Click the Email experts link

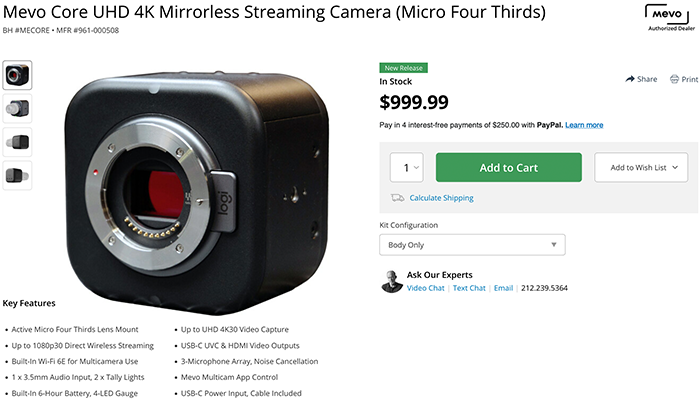click(503, 288)
